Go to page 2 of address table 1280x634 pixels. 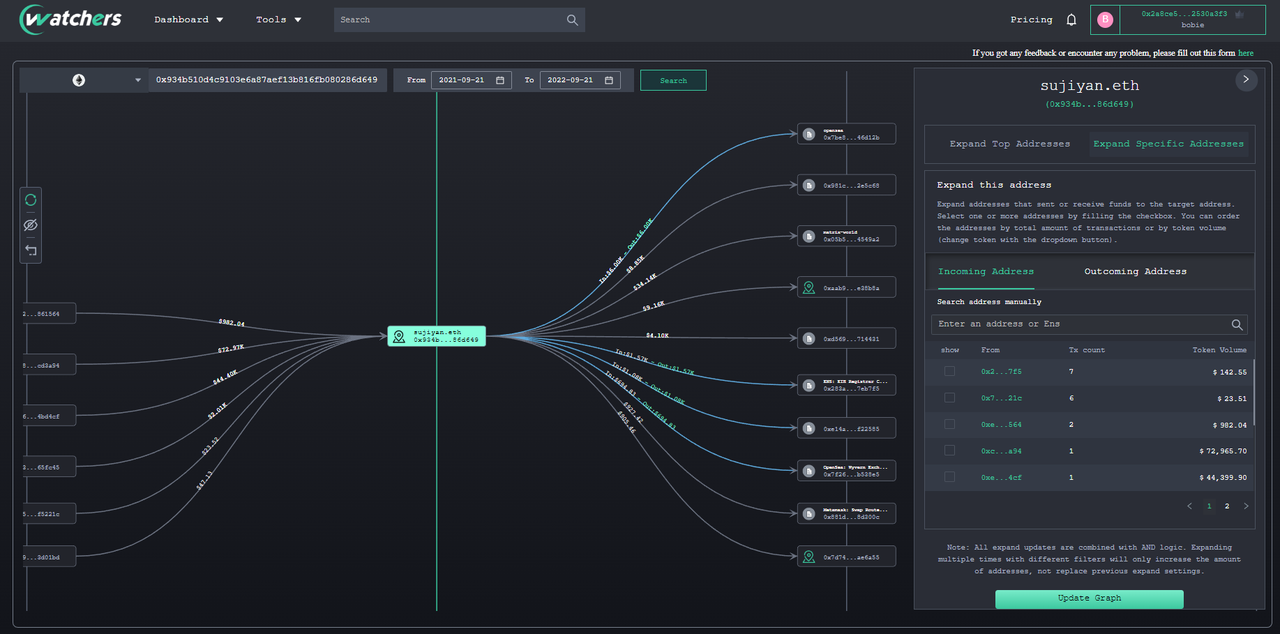1227,507
